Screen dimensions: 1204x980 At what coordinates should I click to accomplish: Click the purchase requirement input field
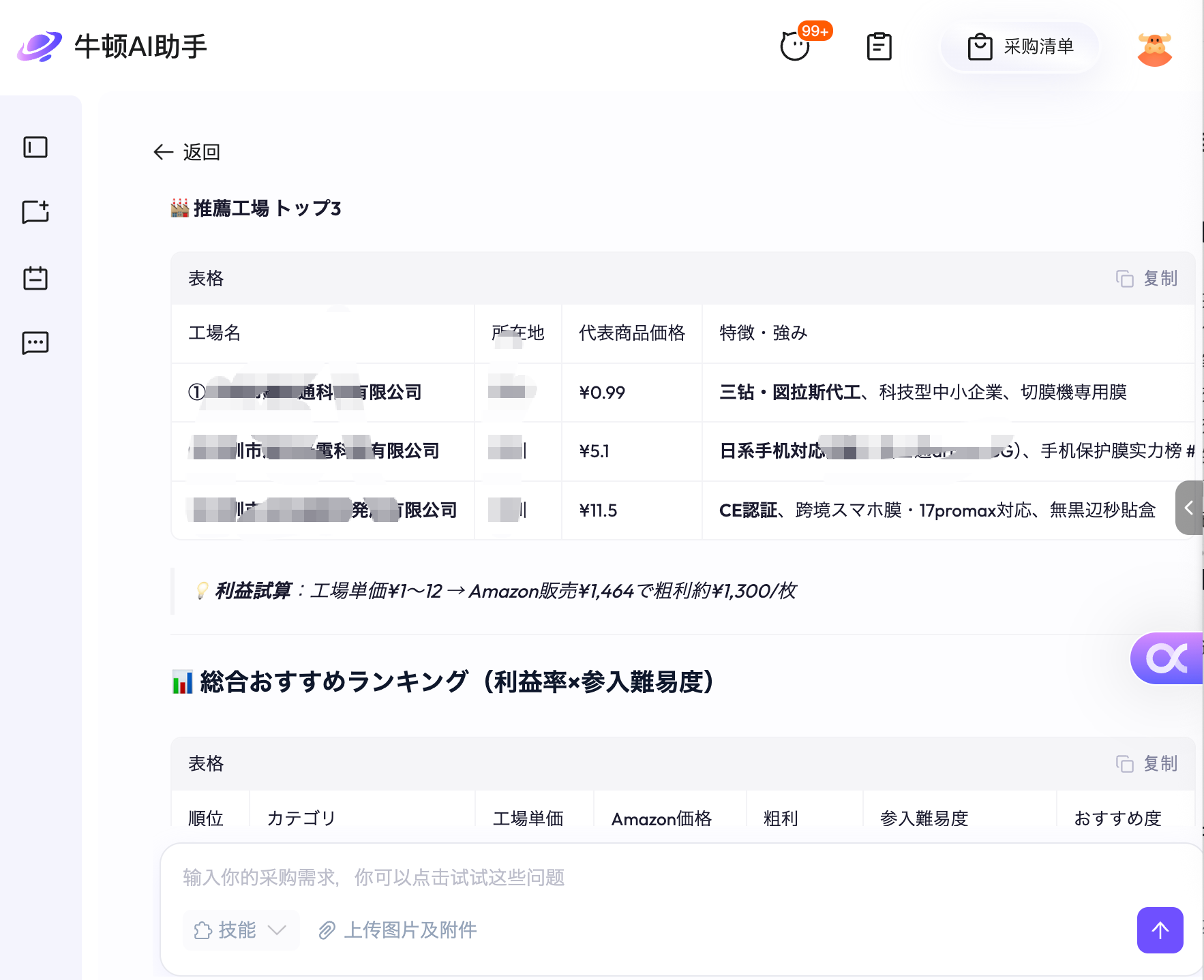680,877
